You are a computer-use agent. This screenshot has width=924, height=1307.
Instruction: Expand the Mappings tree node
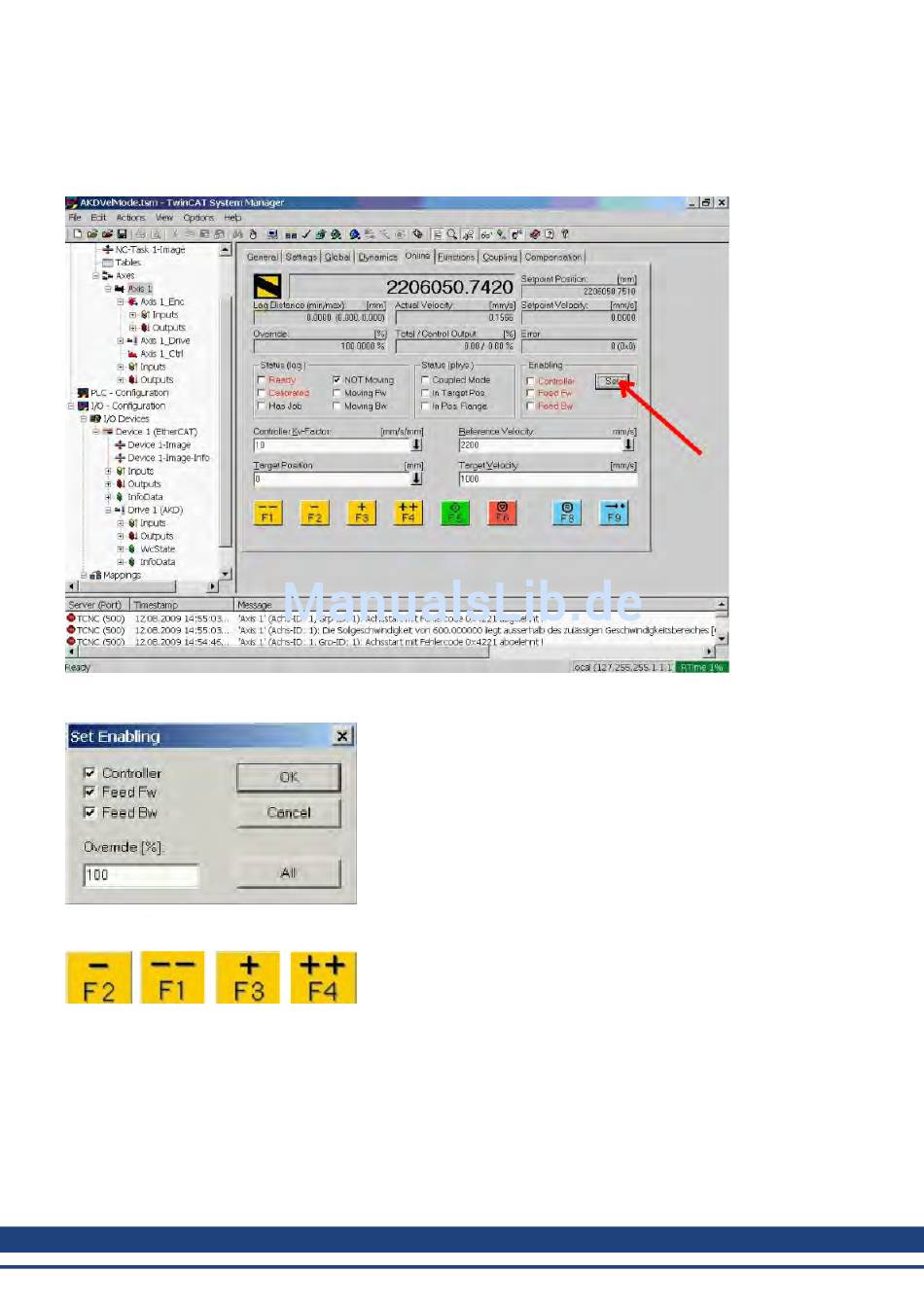tap(84, 576)
